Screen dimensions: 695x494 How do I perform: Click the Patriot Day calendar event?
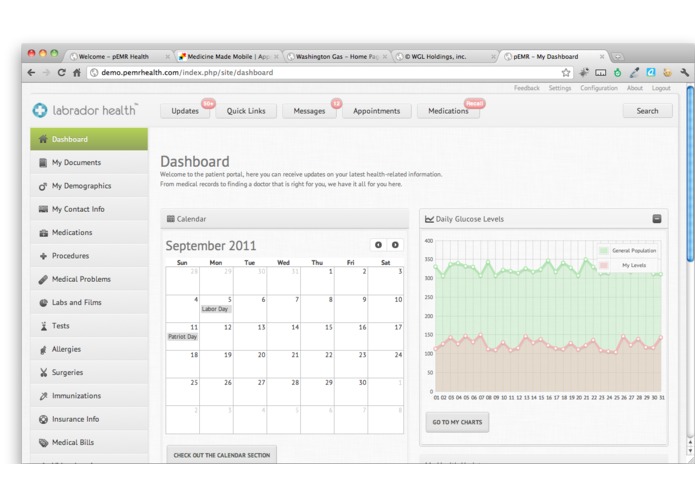(182, 337)
